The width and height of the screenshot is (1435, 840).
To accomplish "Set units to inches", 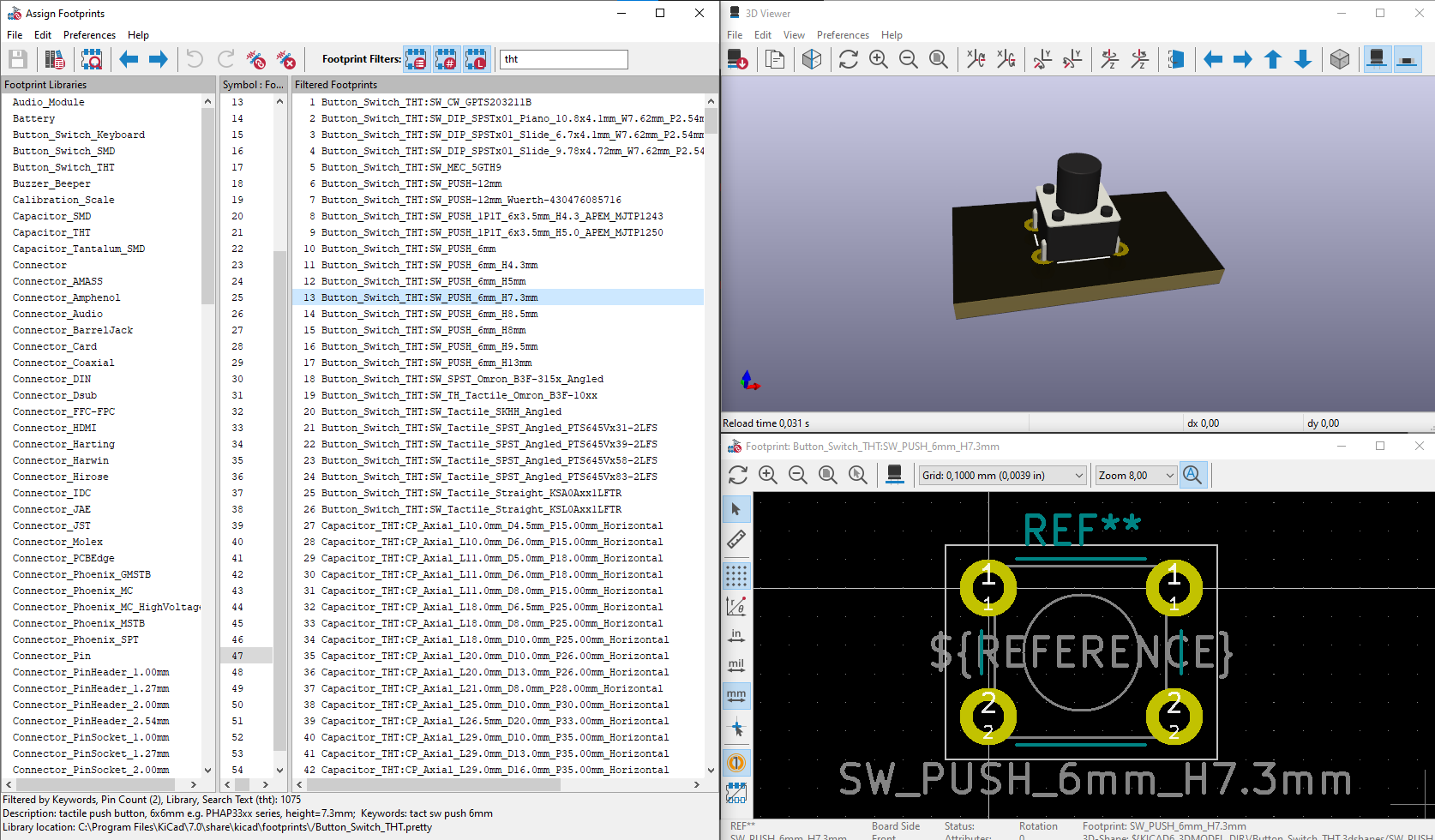I will point(736,635).
